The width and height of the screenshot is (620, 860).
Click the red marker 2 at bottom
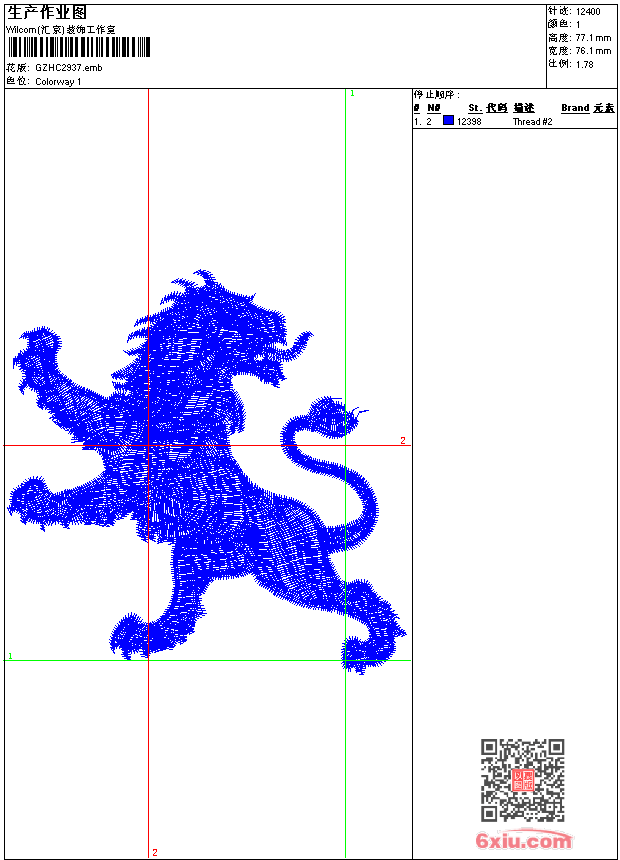[x=155, y=852]
